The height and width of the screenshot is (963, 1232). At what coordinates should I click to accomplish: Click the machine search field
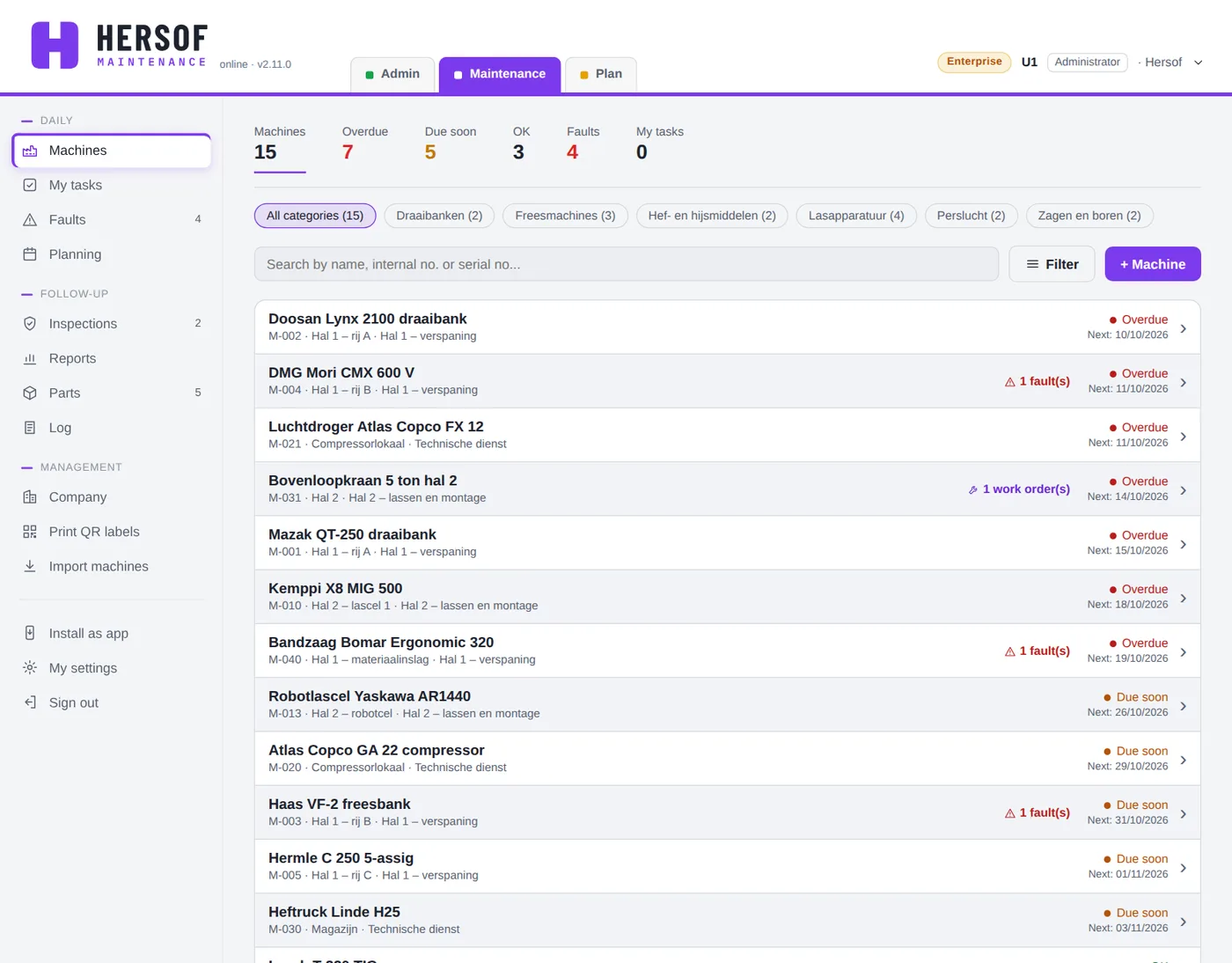tap(627, 264)
